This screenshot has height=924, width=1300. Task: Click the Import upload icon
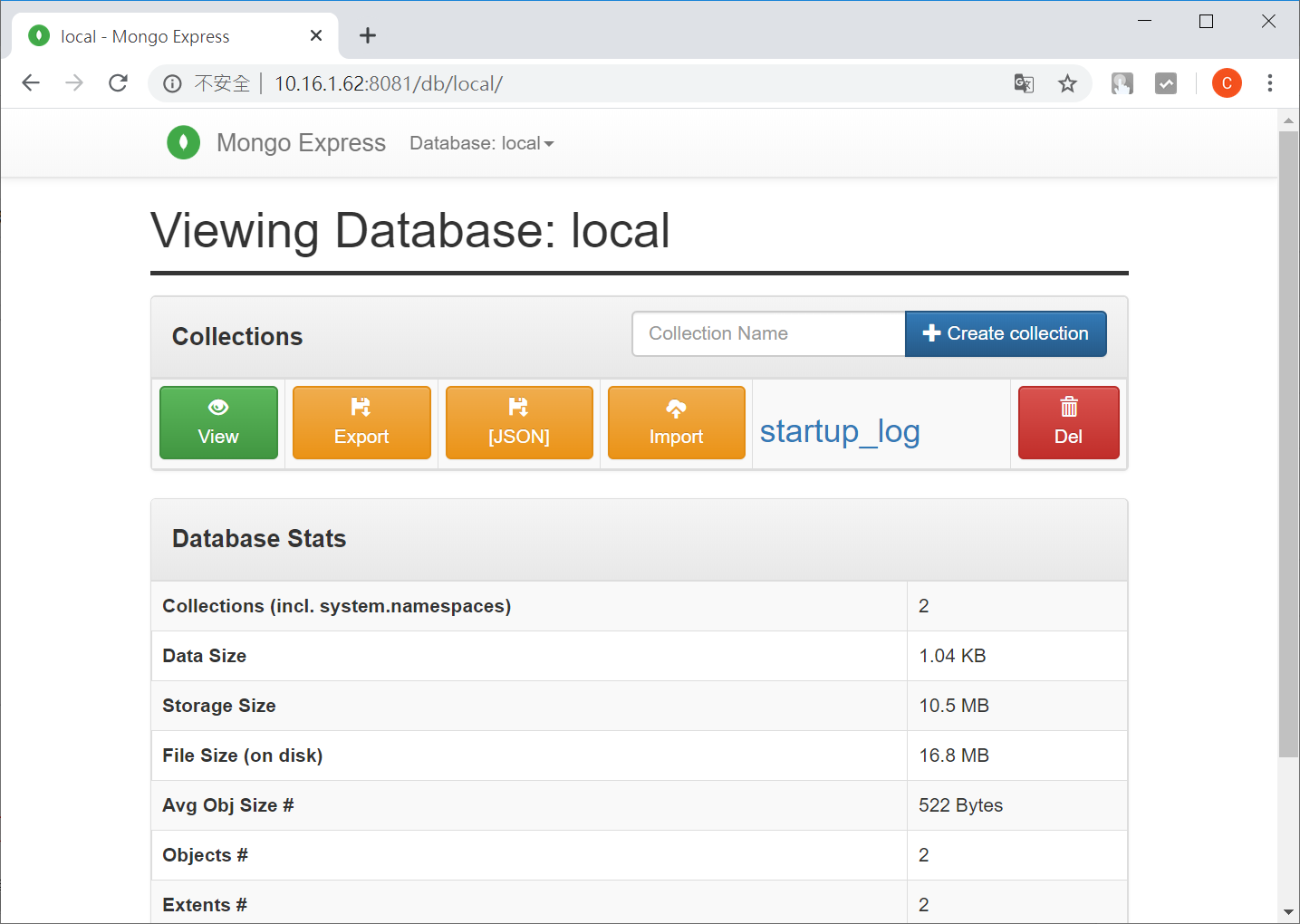point(676,407)
